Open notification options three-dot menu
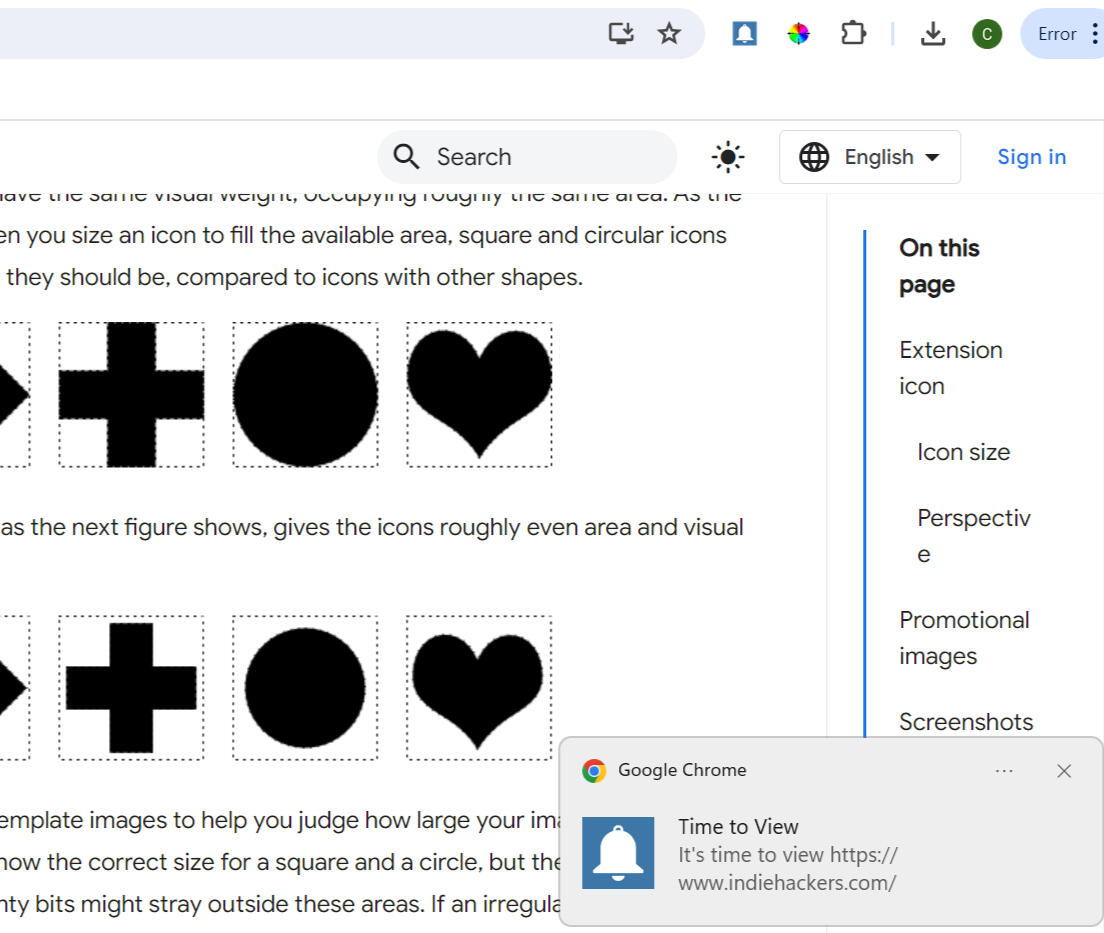 tap(1004, 770)
